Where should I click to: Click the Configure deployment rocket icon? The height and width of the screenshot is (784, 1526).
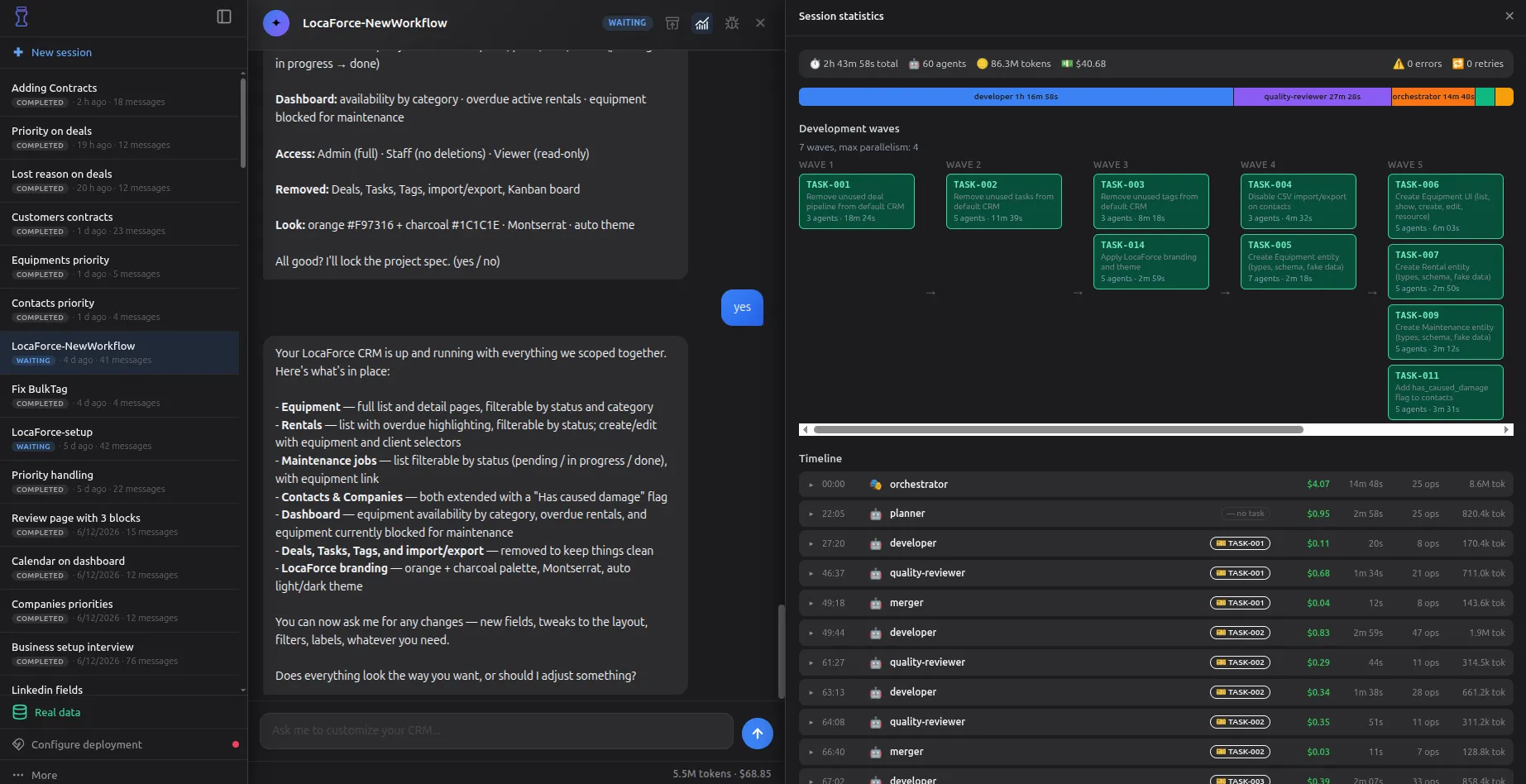[18, 744]
